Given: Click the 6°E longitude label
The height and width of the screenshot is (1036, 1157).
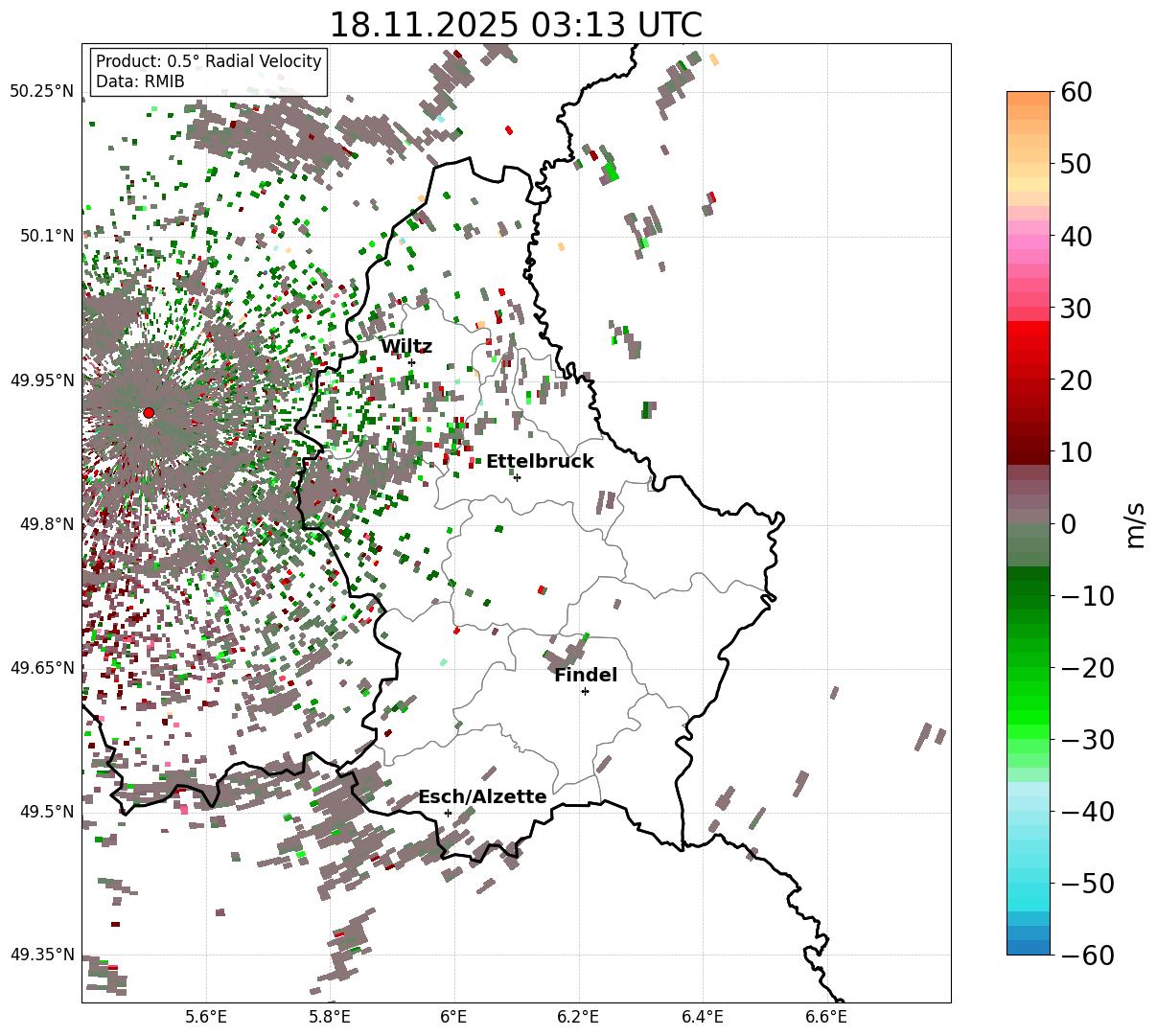Looking at the screenshot, I should 454,1017.
